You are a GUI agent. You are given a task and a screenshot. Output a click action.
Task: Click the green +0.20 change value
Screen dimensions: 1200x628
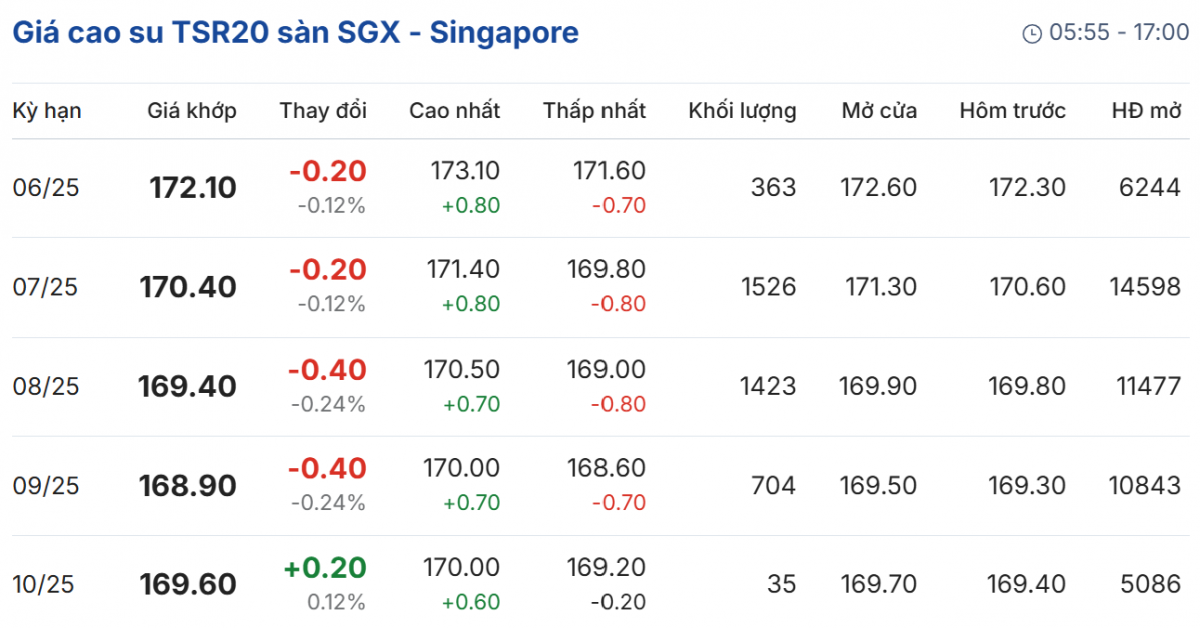tap(325, 568)
